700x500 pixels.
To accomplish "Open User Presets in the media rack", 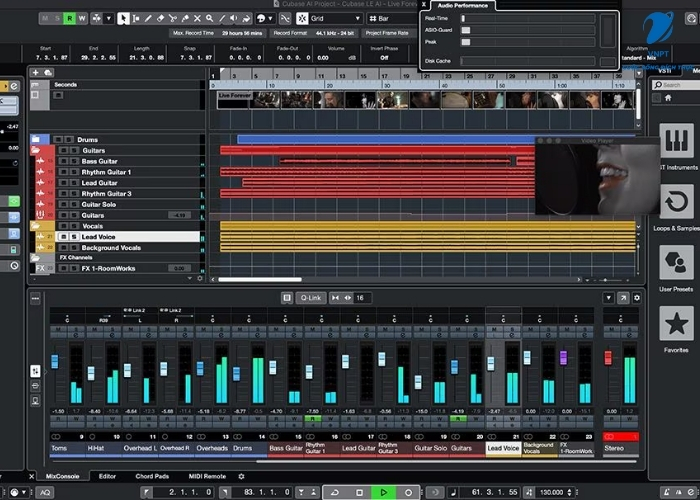I will click(x=676, y=262).
